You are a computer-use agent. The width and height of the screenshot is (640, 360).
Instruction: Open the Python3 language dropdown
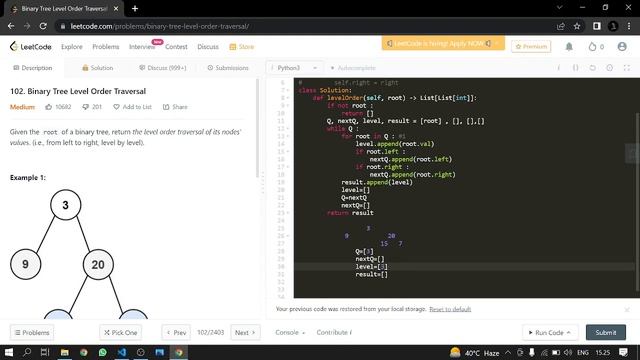[x=294, y=68]
